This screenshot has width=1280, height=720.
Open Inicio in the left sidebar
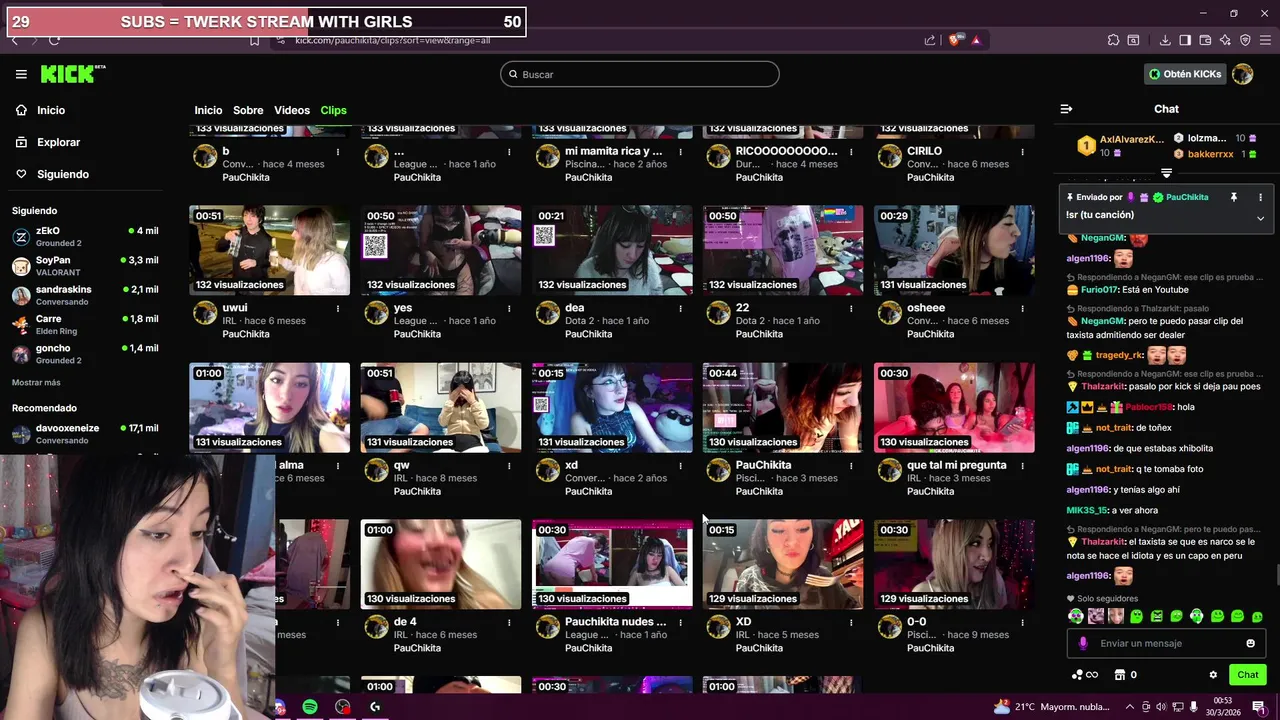point(40,110)
